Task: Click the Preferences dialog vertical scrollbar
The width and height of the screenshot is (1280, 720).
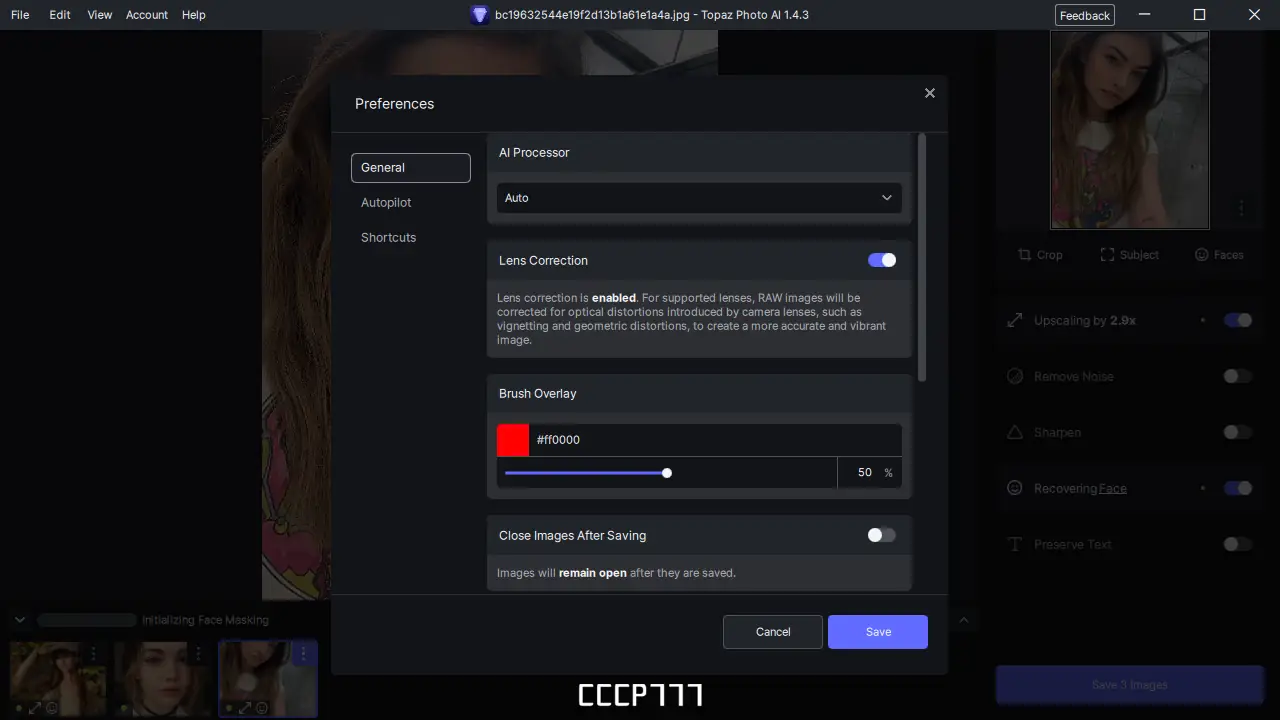Action: click(x=922, y=257)
